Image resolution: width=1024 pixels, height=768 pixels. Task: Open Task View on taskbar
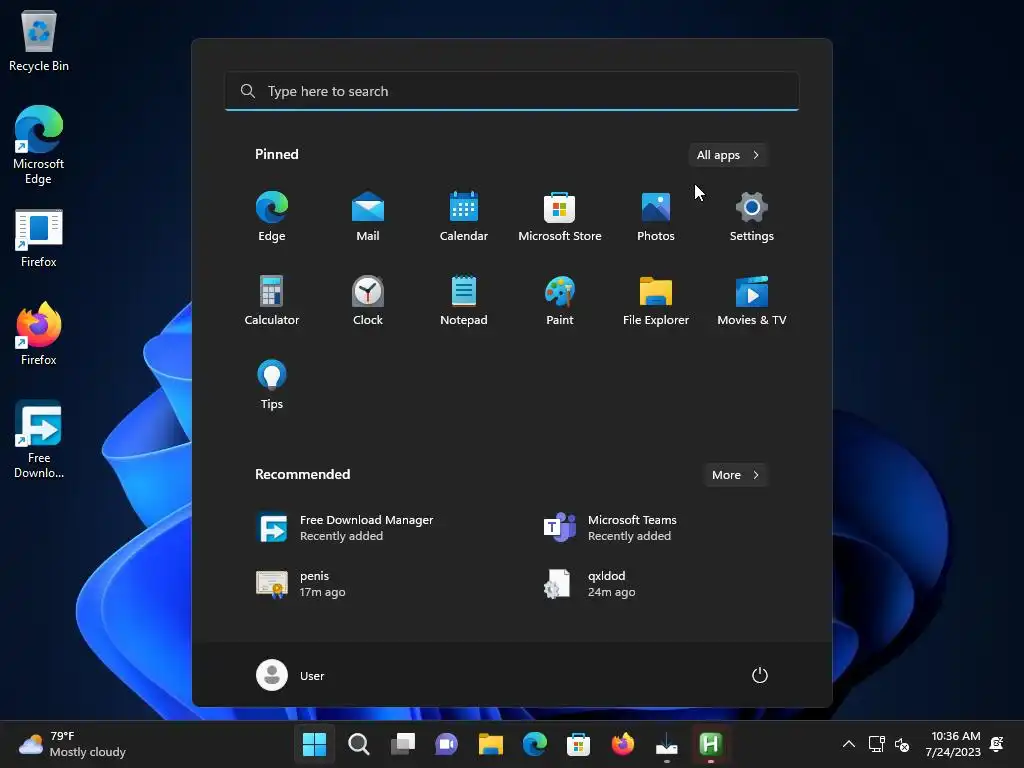click(402, 744)
